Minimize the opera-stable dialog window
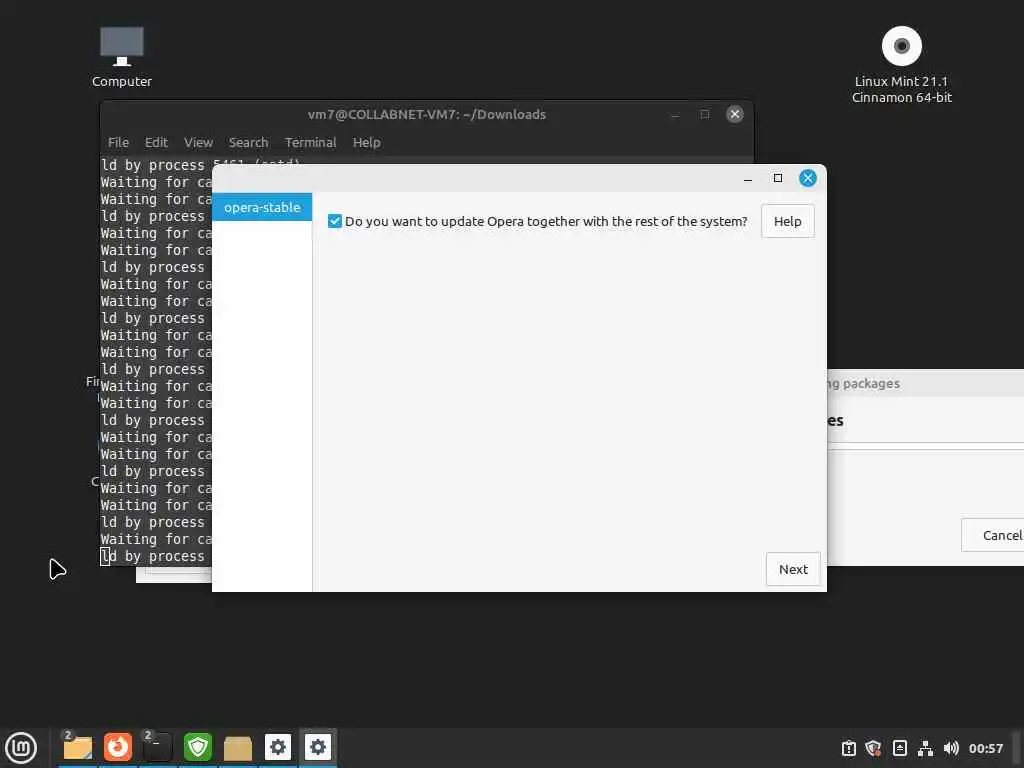1024x768 pixels. click(x=748, y=178)
